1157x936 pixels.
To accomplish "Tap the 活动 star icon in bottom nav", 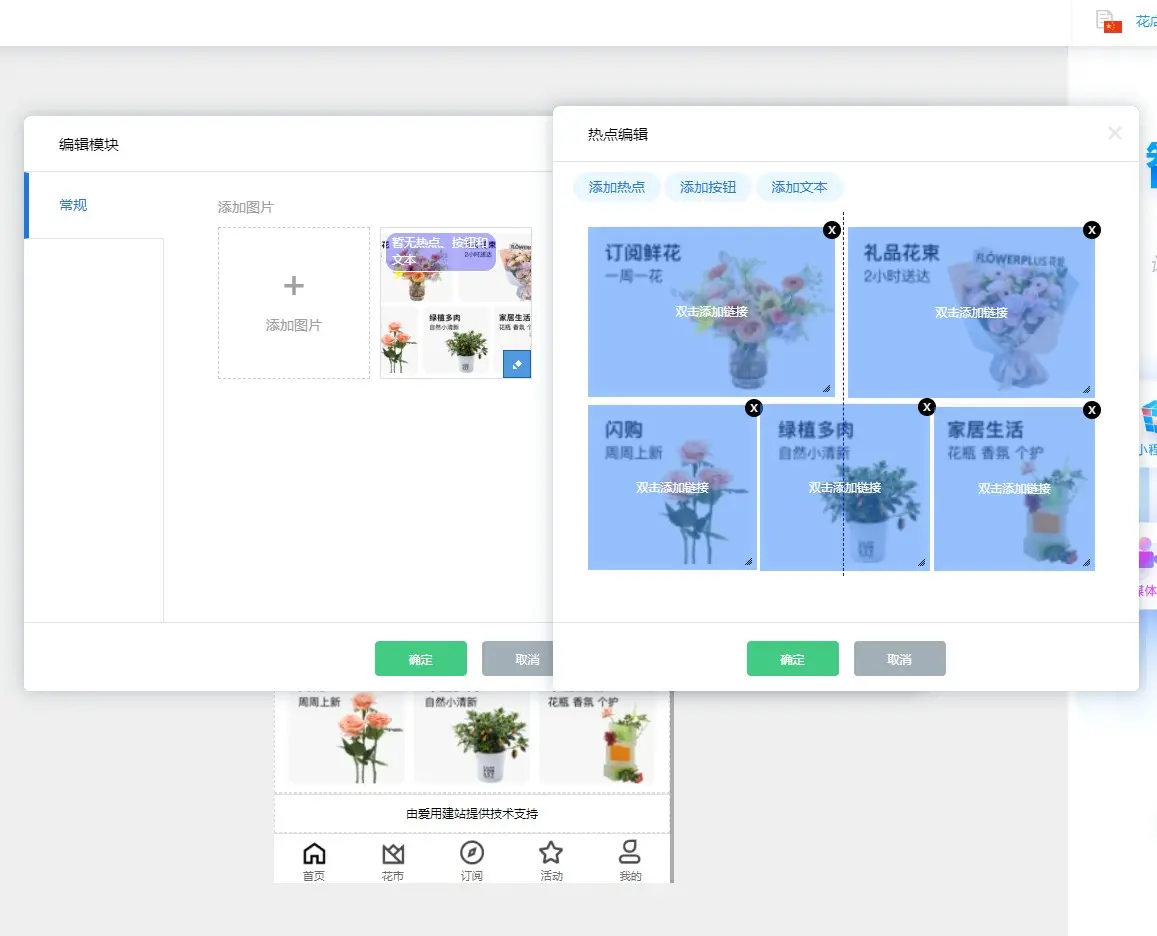I will pos(551,853).
